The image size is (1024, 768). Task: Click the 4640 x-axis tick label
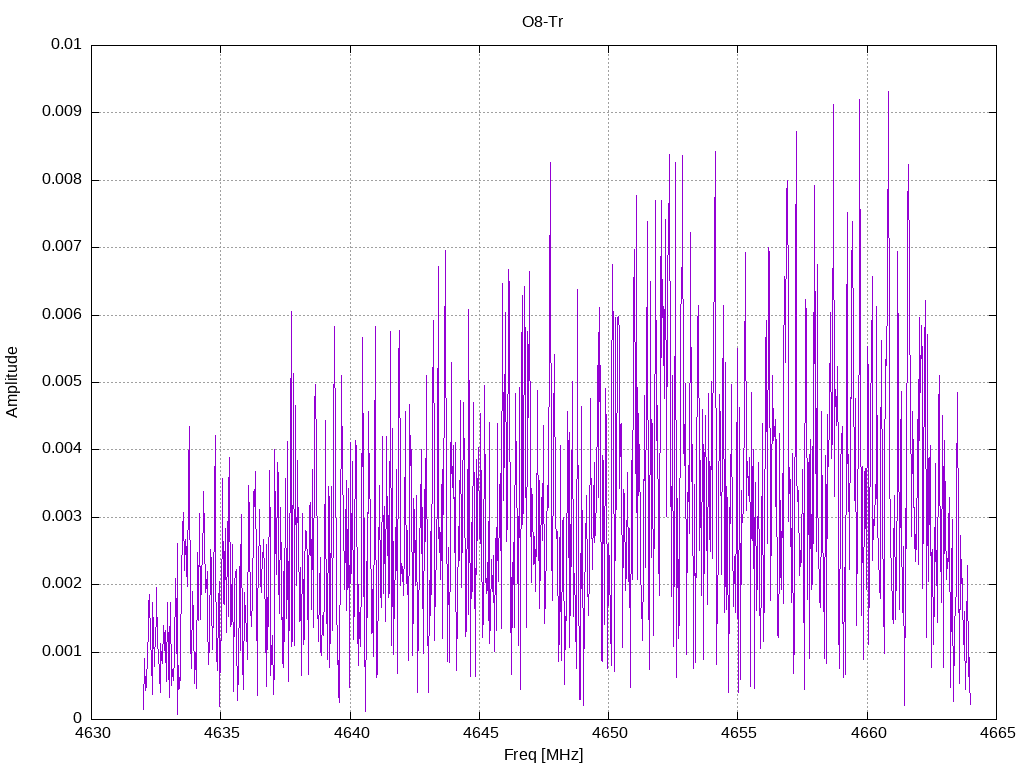351,733
